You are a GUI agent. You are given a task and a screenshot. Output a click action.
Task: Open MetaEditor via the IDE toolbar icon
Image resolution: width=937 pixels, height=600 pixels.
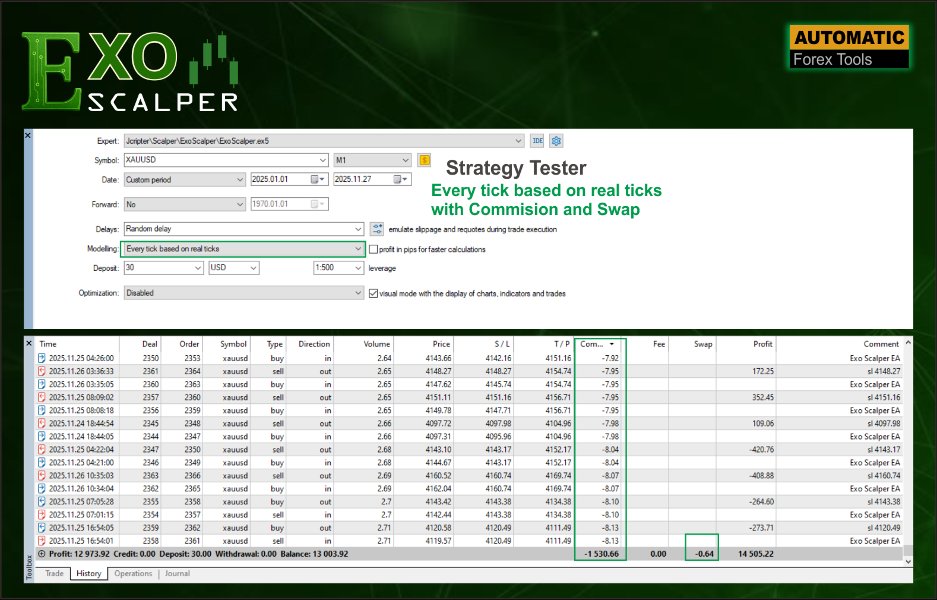point(537,140)
